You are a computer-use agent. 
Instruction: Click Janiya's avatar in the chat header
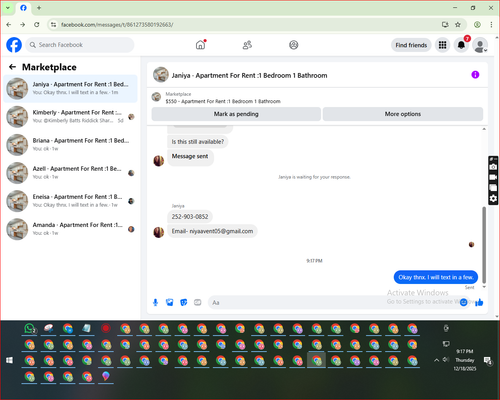point(161,75)
